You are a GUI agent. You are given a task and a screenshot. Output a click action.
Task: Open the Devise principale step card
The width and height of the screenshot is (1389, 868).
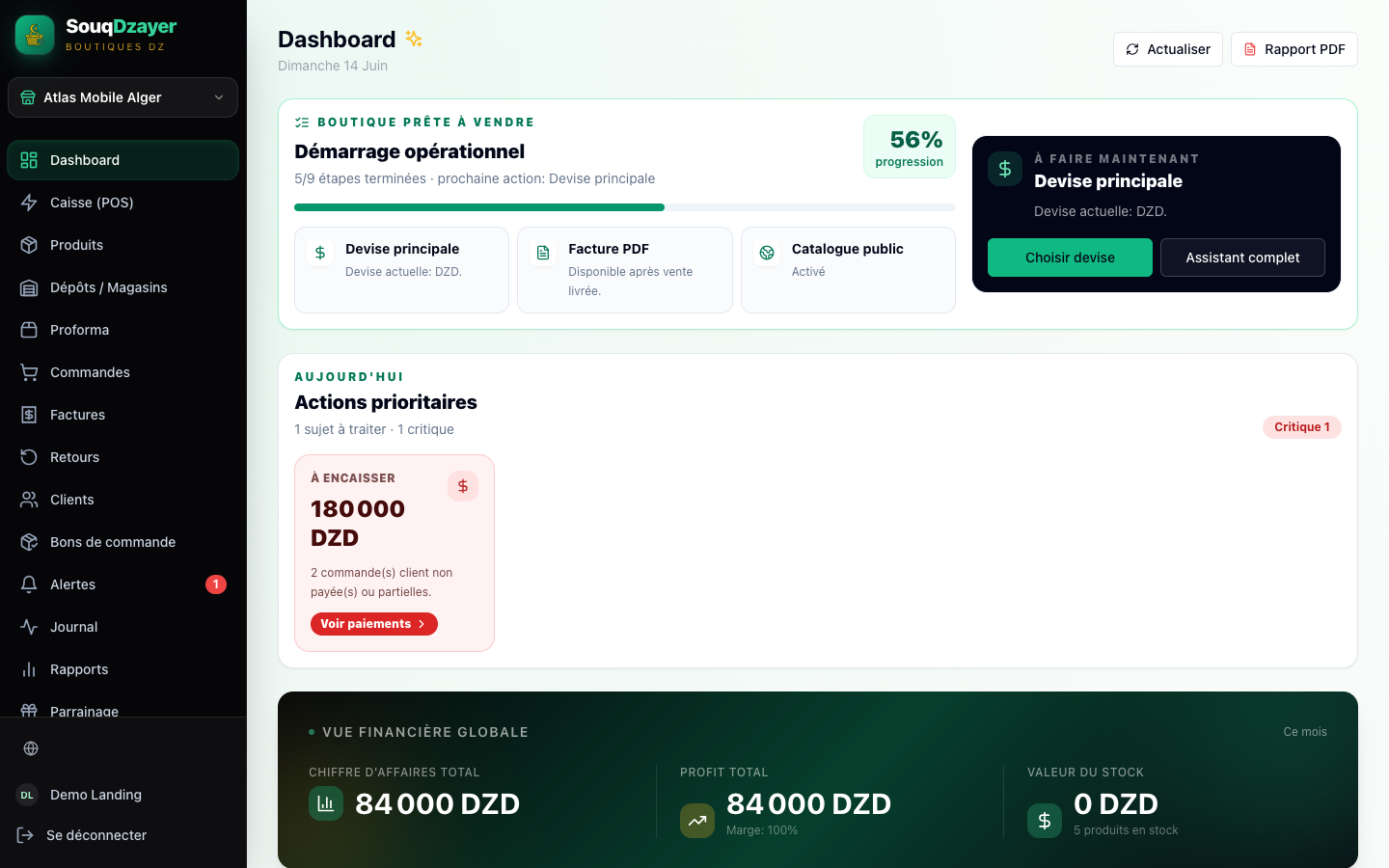click(x=401, y=270)
